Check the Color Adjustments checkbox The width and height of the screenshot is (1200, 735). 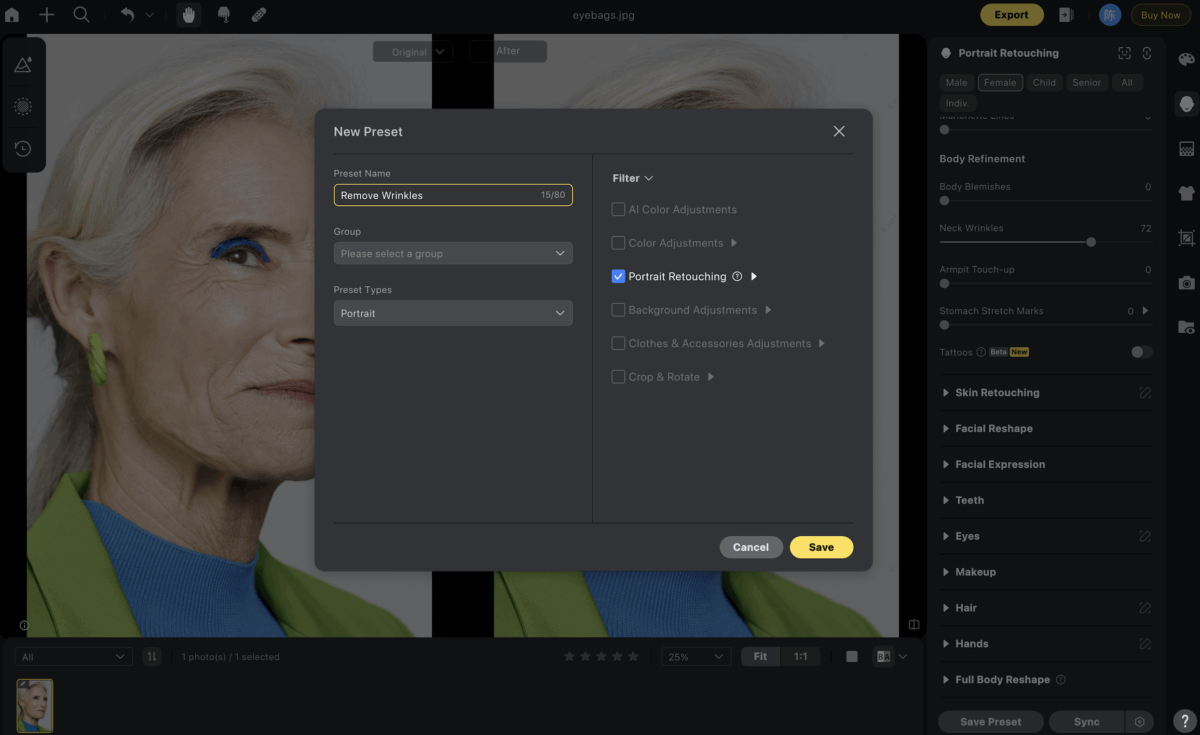coord(618,243)
